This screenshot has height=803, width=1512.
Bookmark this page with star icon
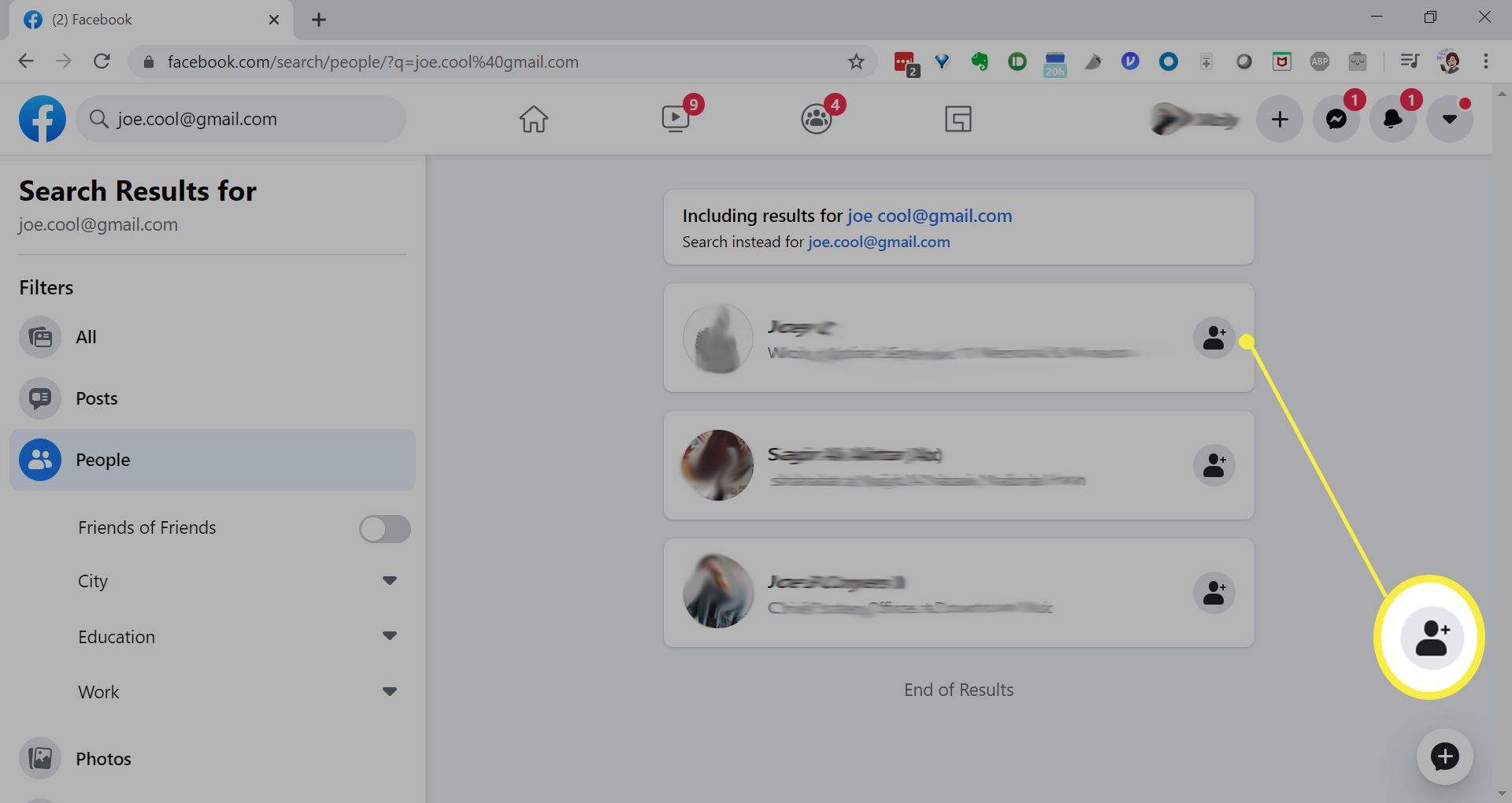point(856,61)
